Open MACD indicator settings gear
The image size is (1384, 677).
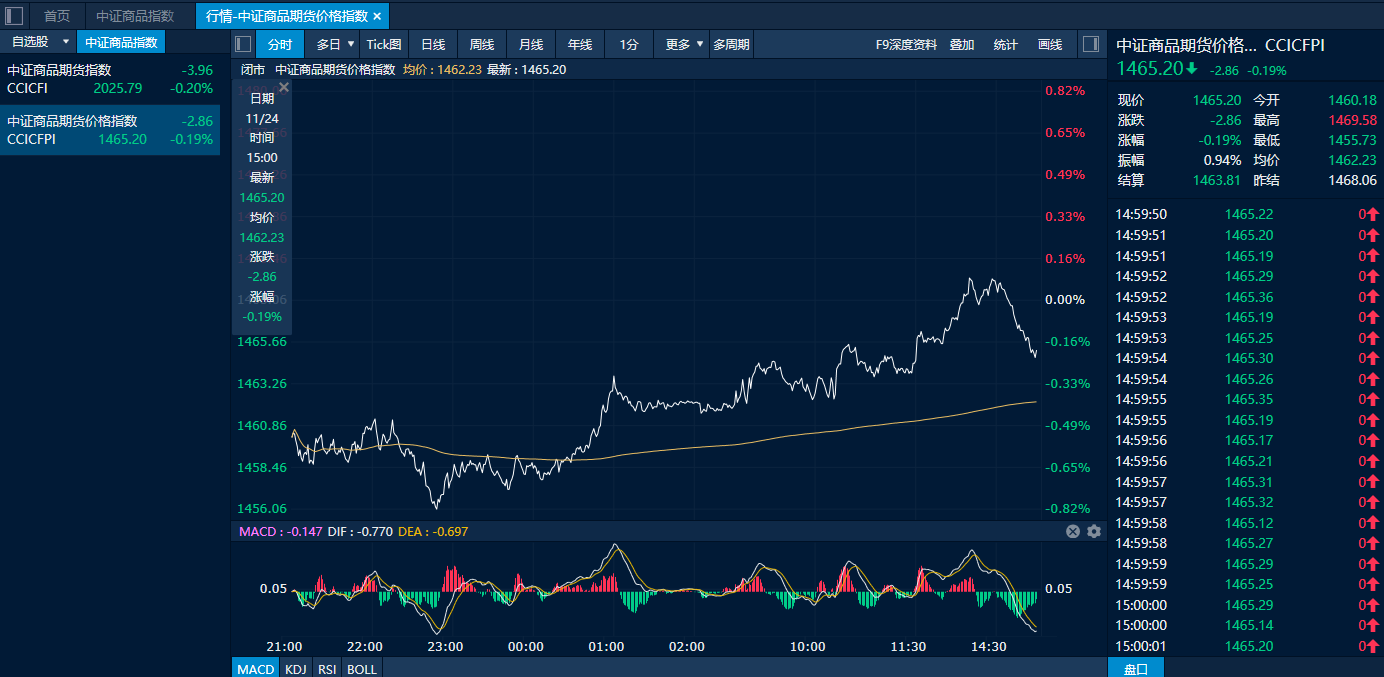point(1094,532)
